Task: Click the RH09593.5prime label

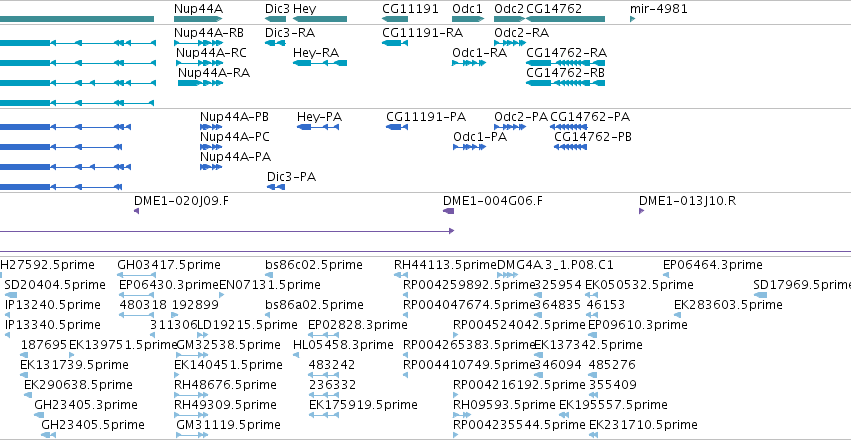Action: (x=504, y=405)
